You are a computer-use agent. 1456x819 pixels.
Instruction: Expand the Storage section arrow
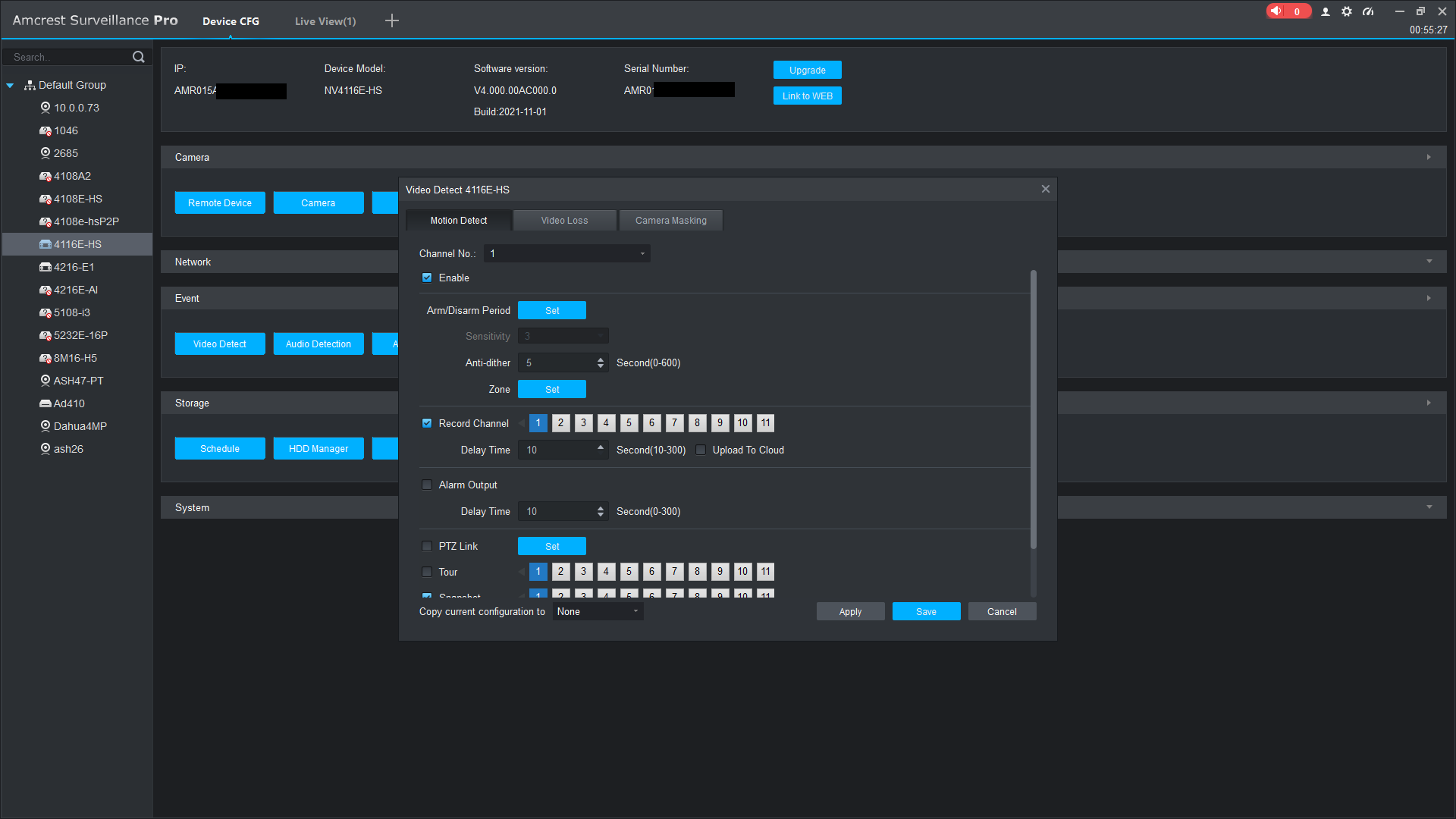1429,403
